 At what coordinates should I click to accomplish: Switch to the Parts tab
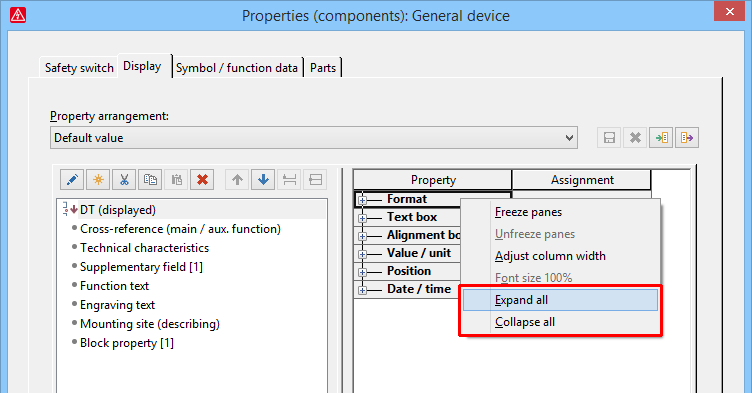[323, 68]
